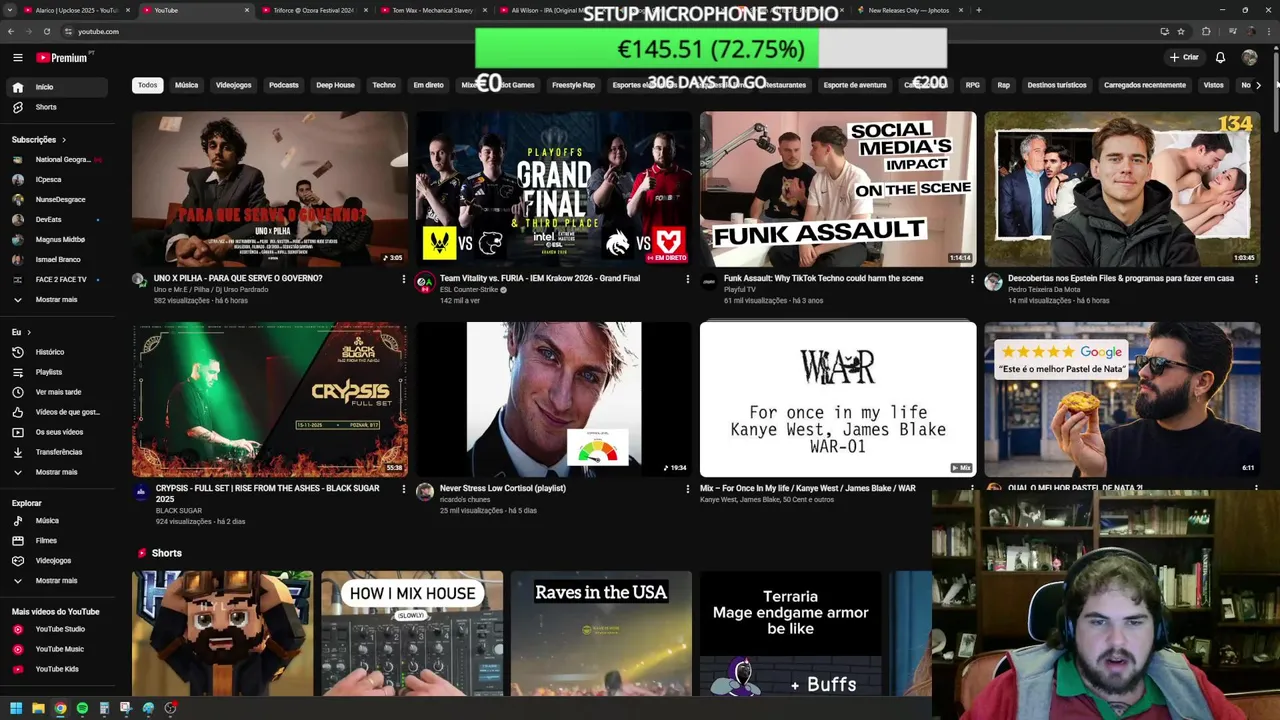Play the Funk Assault video thumbnail
Viewport: 1280px width, 720px height.
pos(838,189)
